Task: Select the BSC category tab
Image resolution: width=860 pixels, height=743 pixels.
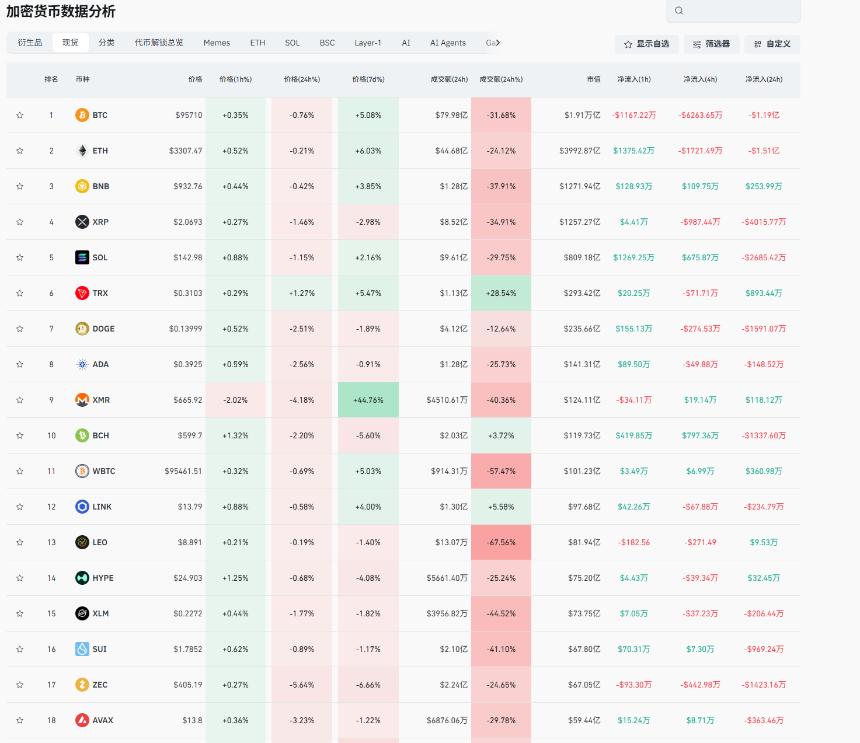Action: [x=327, y=43]
